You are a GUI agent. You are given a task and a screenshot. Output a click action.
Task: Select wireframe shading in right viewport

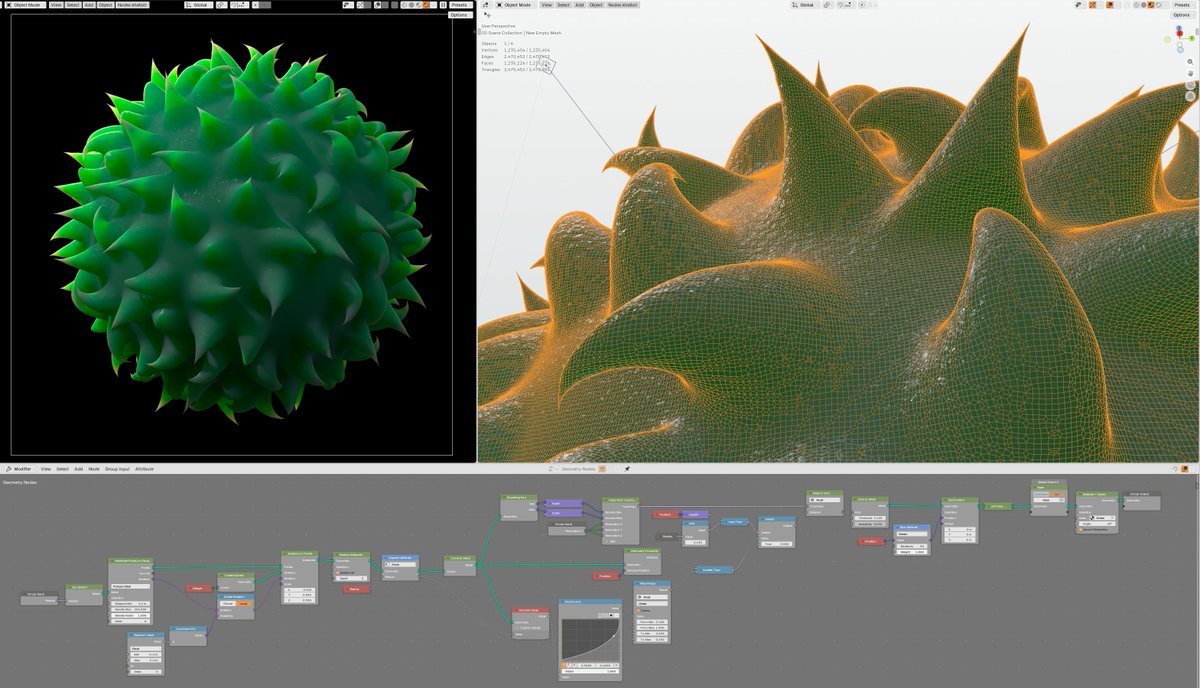[1136, 5]
